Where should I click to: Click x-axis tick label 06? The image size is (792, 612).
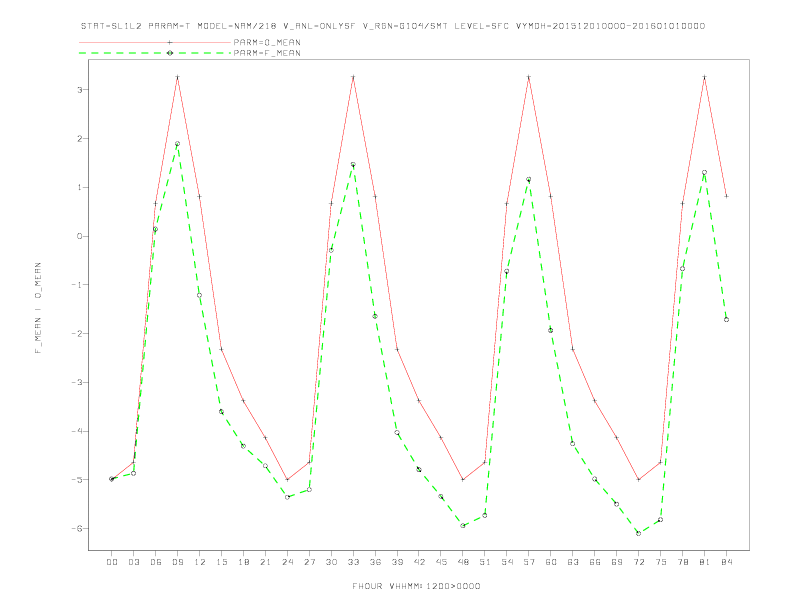pos(156,562)
